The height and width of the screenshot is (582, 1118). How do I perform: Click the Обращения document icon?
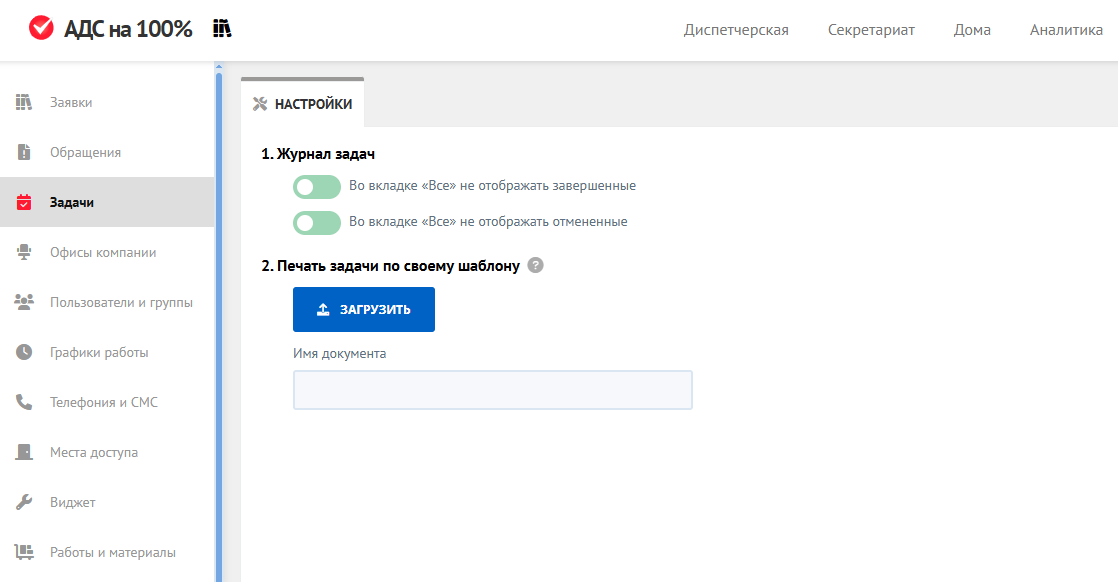[x=24, y=152]
